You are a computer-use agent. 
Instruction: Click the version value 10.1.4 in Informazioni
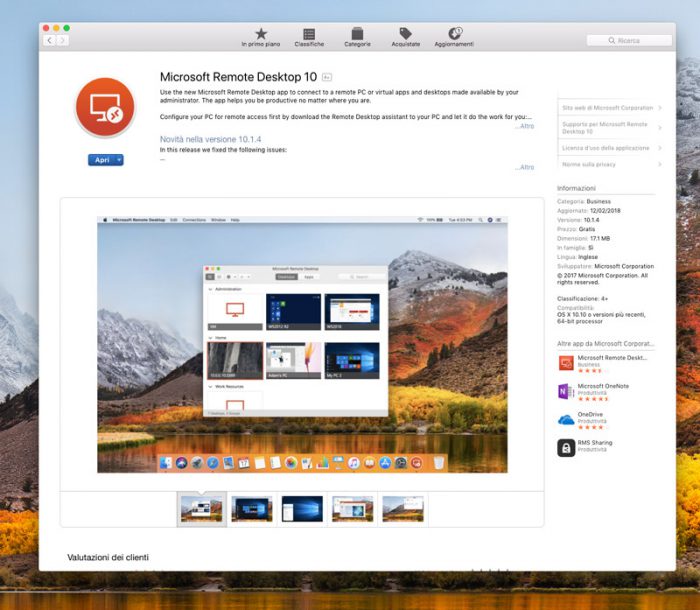point(591,220)
